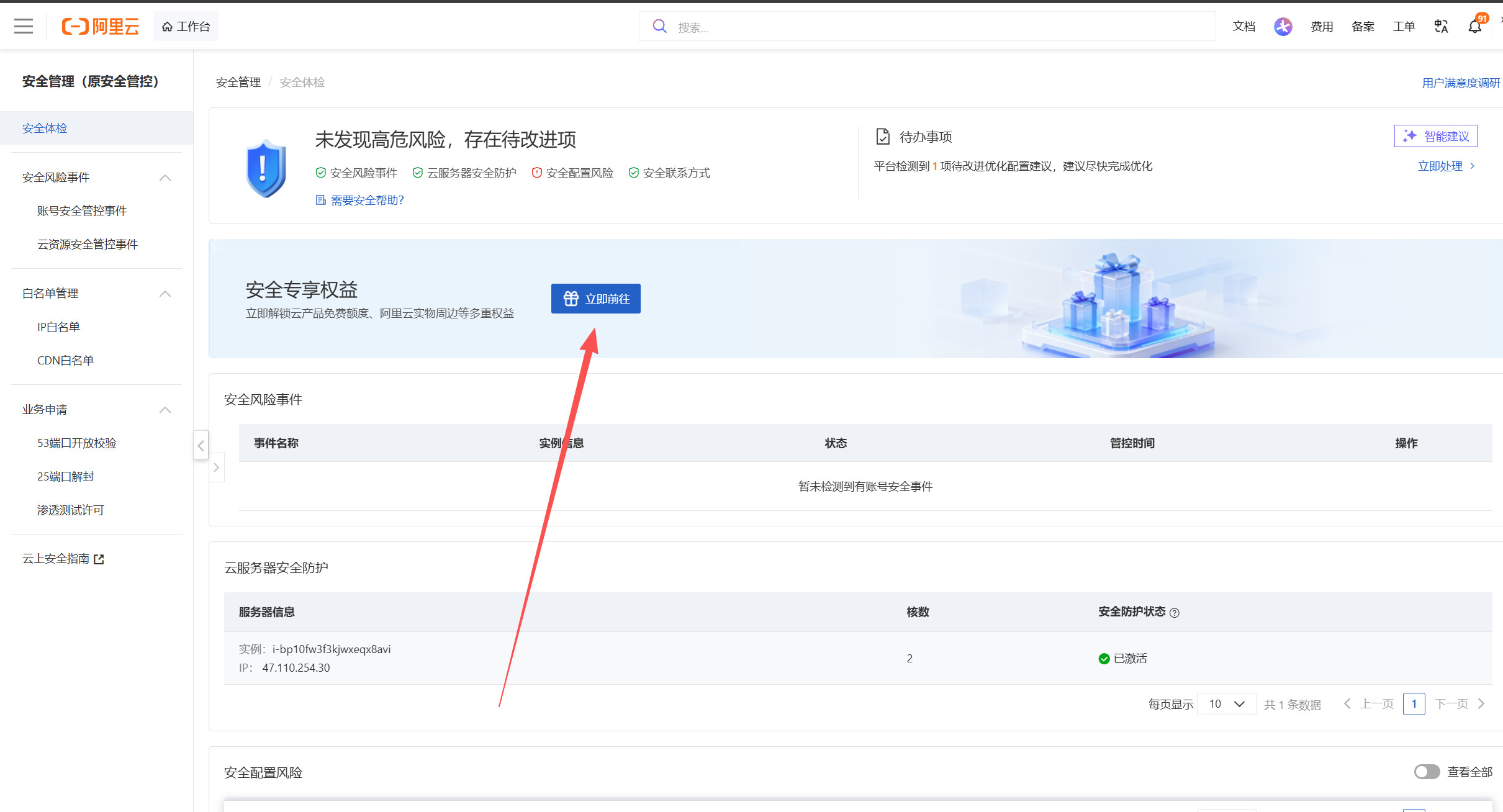Click the language switch icon
This screenshot has height=812, width=1503.
pyautogui.click(x=1441, y=26)
